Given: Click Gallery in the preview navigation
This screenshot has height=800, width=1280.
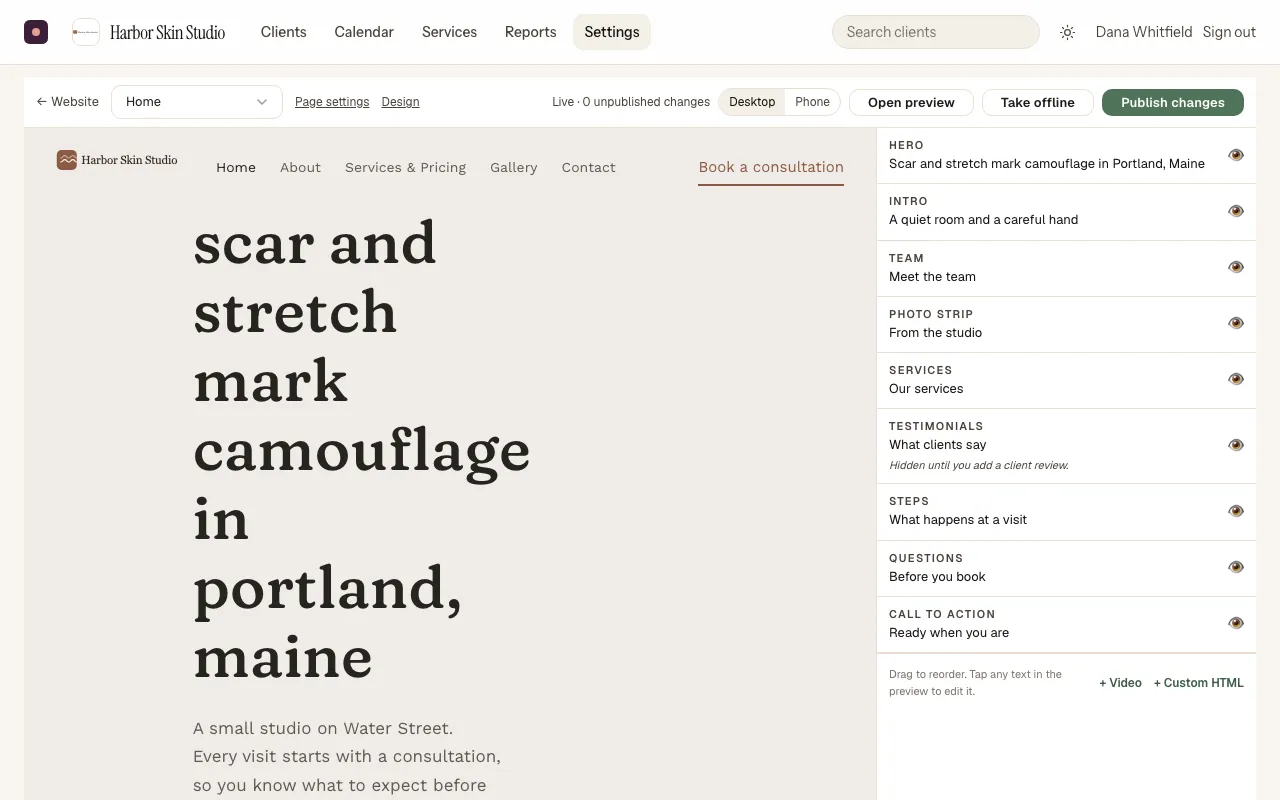Looking at the screenshot, I should coord(514,168).
